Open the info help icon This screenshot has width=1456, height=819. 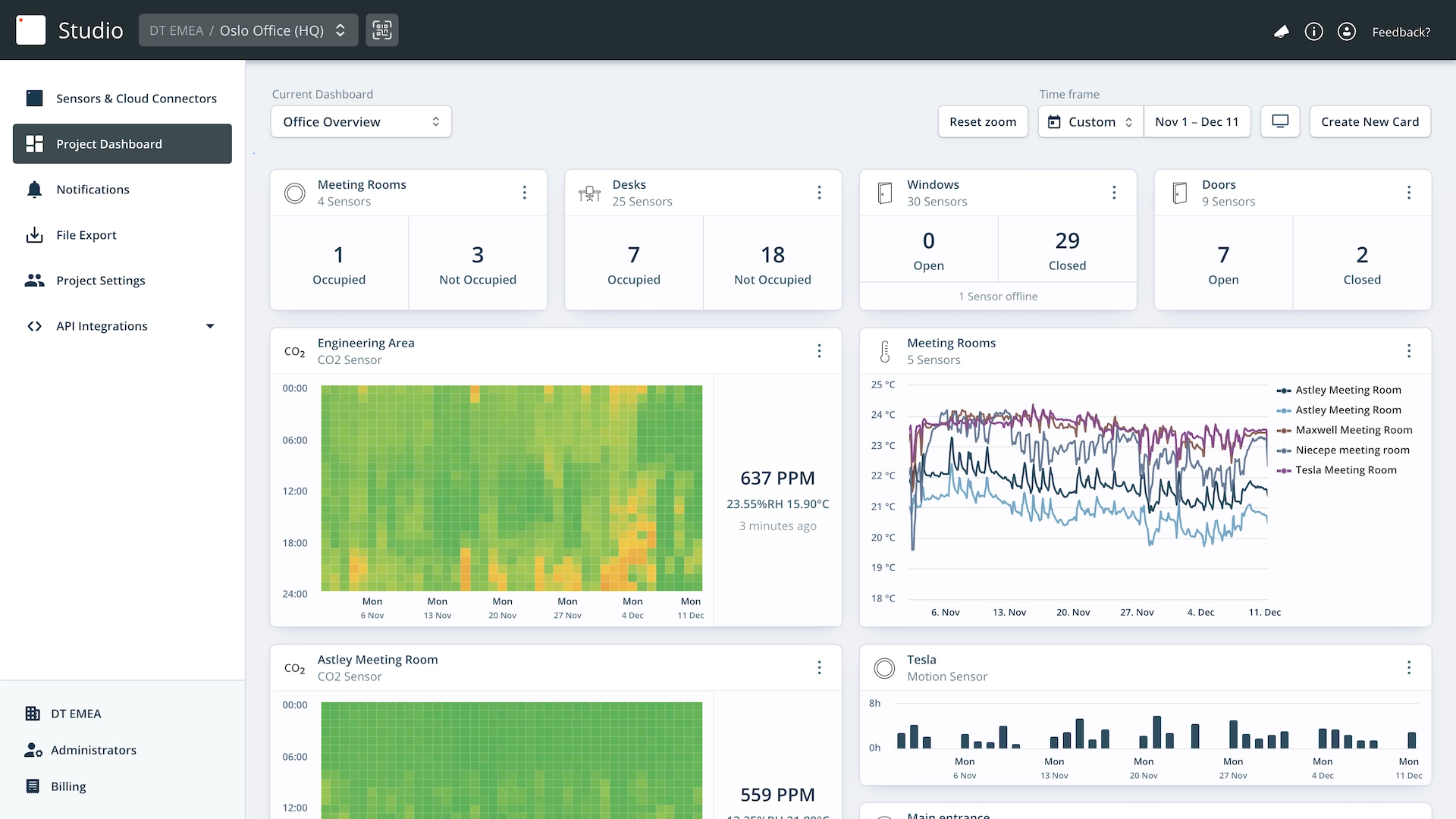pyautogui.click(x=1313, y=31)
